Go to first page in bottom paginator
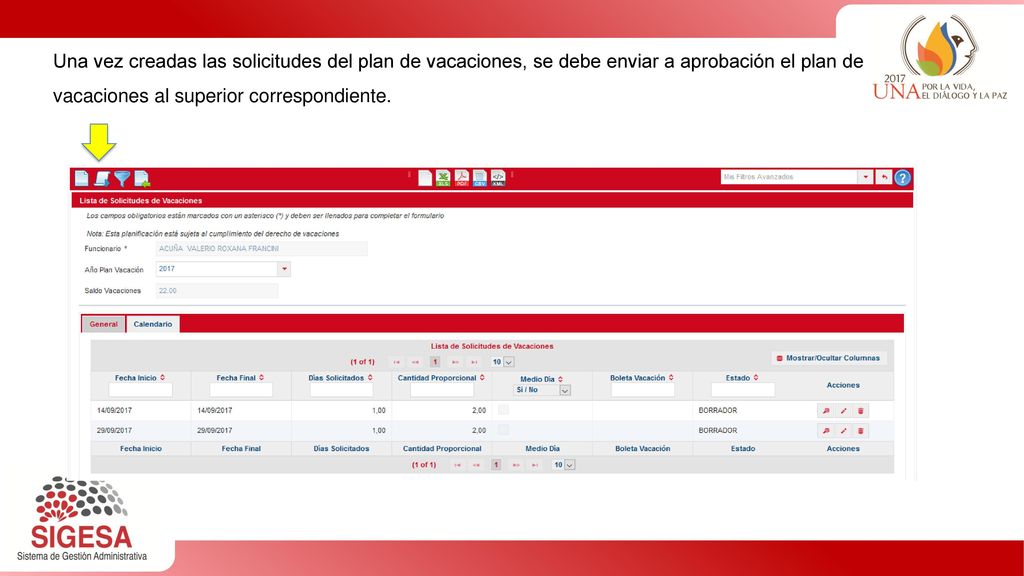Screen dimensions: 1024x576 pos(457,465)
